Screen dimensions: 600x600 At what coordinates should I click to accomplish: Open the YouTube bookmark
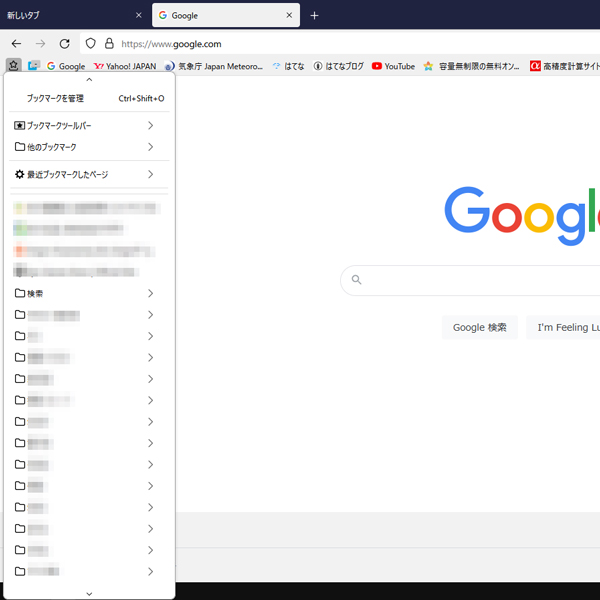coord(393,66)
